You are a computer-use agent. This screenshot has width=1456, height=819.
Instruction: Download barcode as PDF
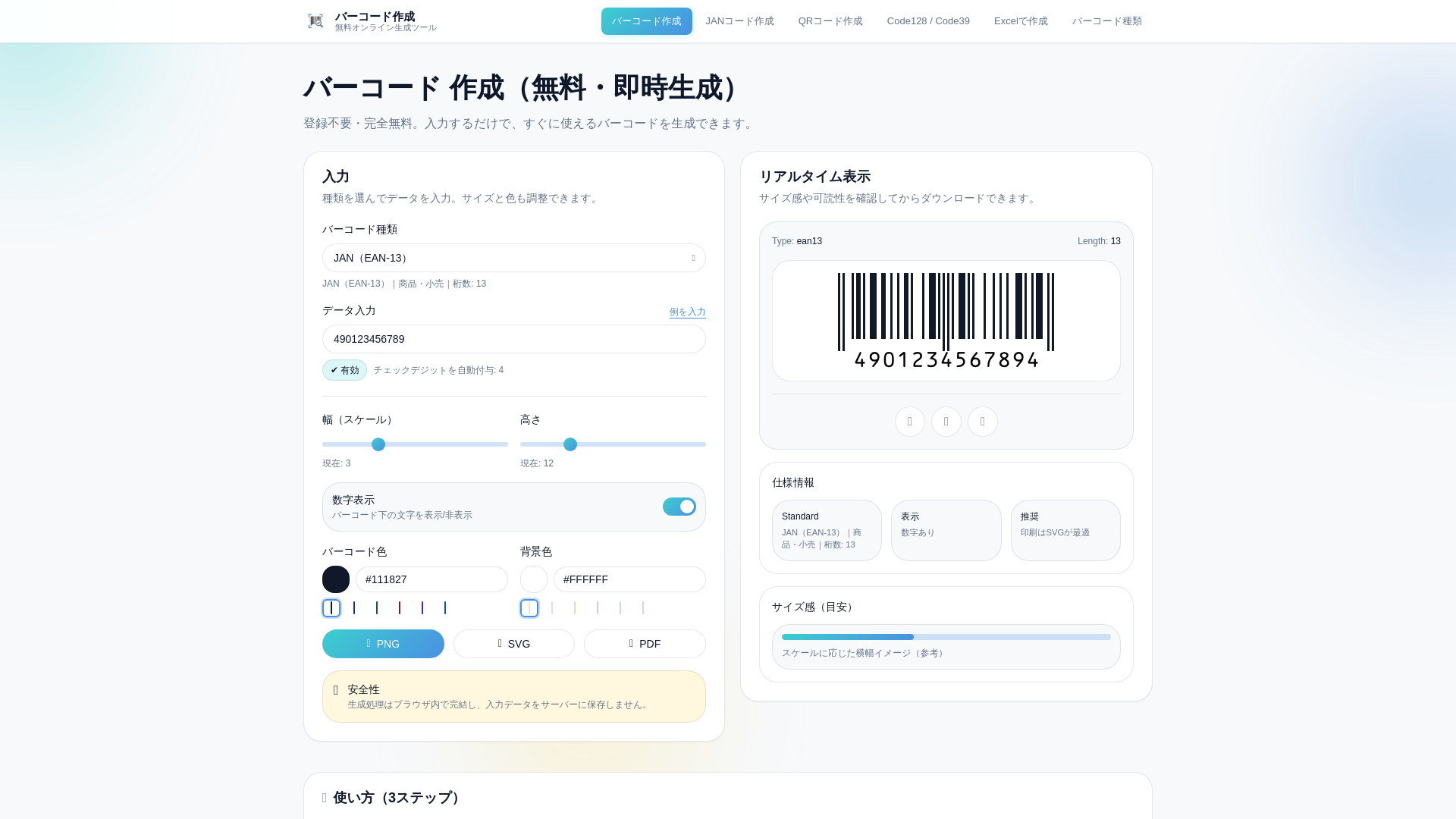pos(645,644)
